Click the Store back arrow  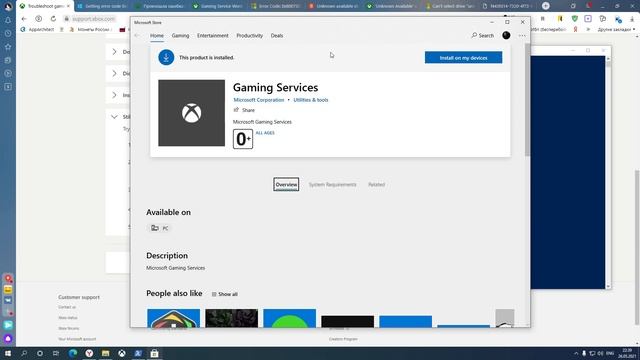point(137,36)
